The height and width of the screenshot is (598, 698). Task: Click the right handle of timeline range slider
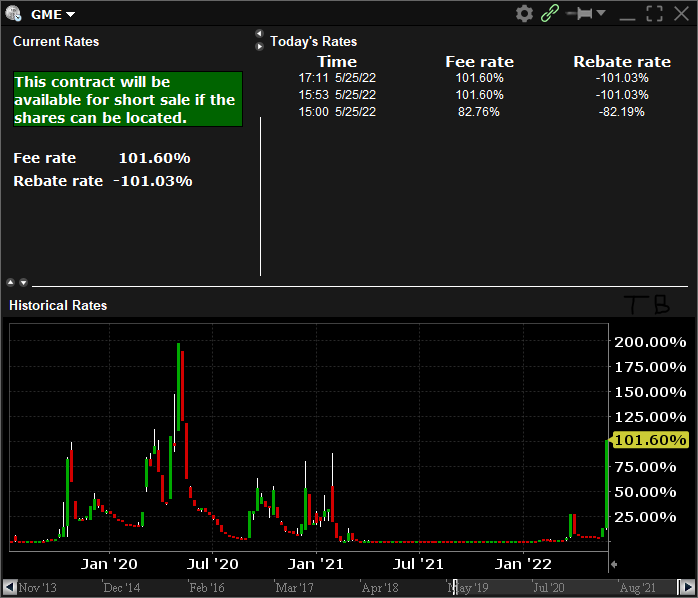click(x=678, y=586)
